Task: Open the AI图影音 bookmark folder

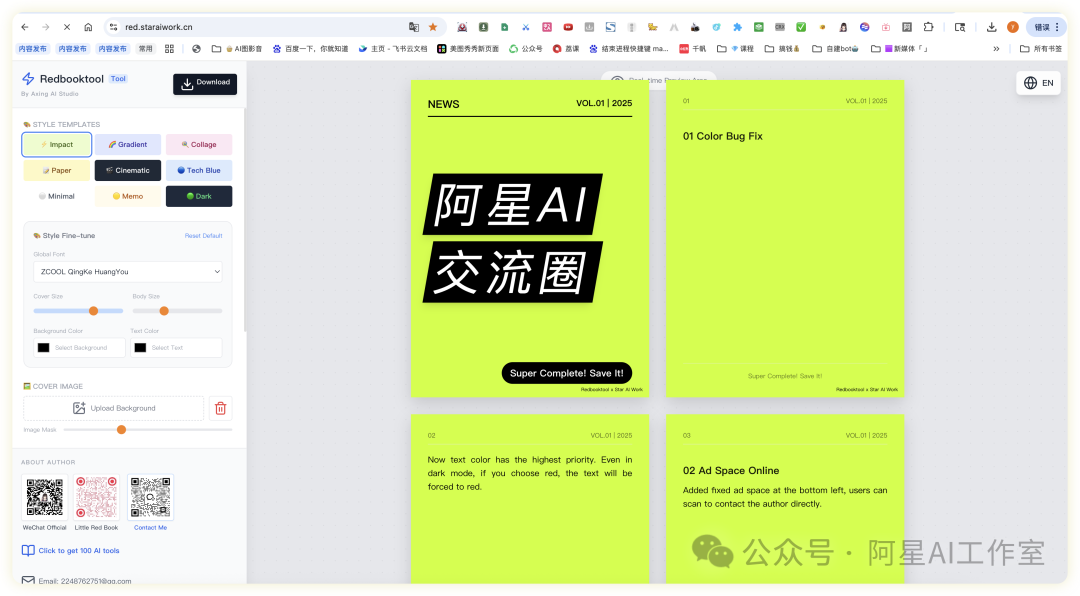Action: (237, 49)
